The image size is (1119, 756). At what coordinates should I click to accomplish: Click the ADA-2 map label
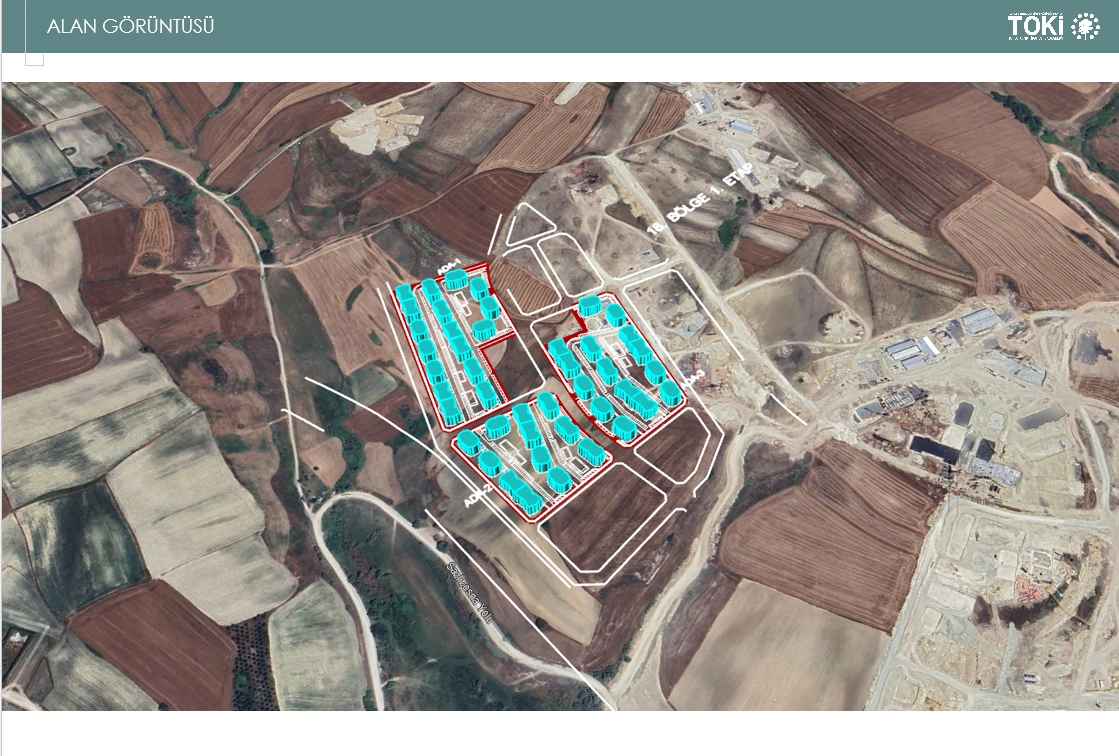tap(477, 495)
